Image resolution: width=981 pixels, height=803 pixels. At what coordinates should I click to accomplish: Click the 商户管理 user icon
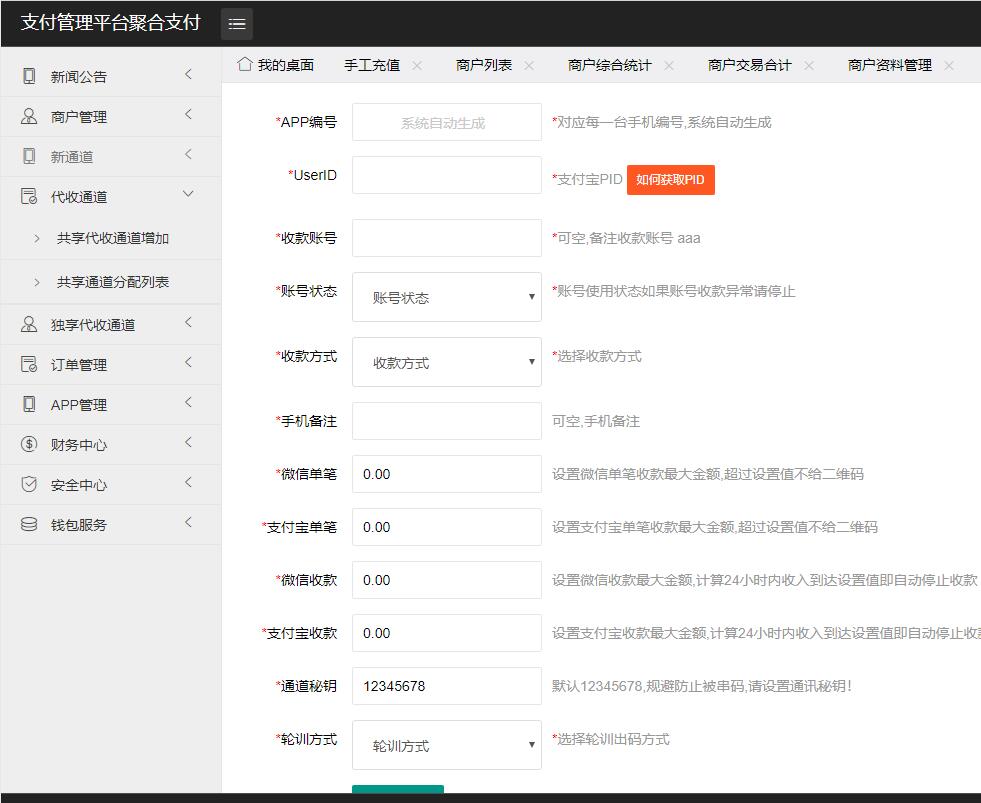[29, 116]
